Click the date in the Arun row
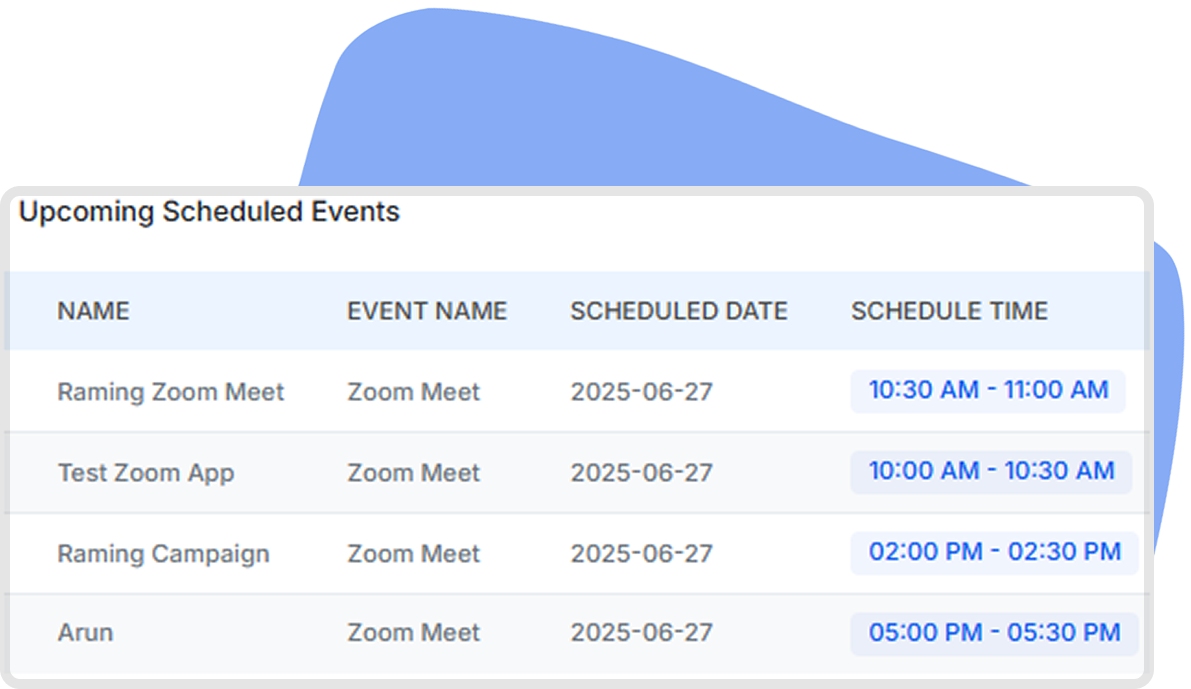This screenshot has width=1191, height=689. click(642, 633)
